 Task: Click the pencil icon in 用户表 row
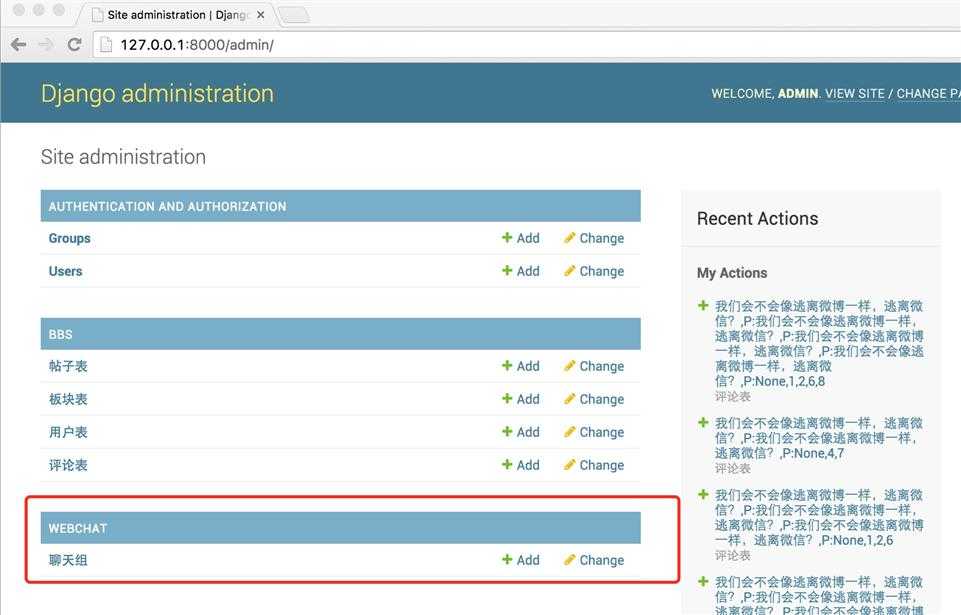tap(569, 432)
